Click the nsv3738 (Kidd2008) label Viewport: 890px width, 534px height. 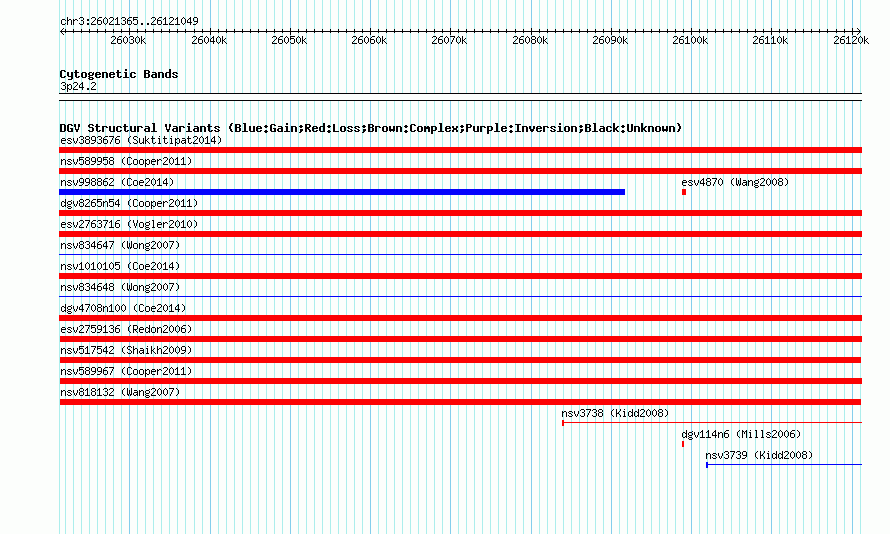click(615, 413)
